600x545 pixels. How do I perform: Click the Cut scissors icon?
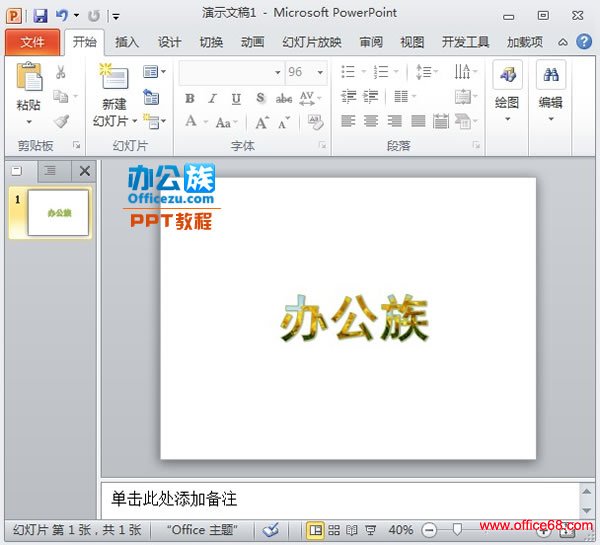coord(60,72)
